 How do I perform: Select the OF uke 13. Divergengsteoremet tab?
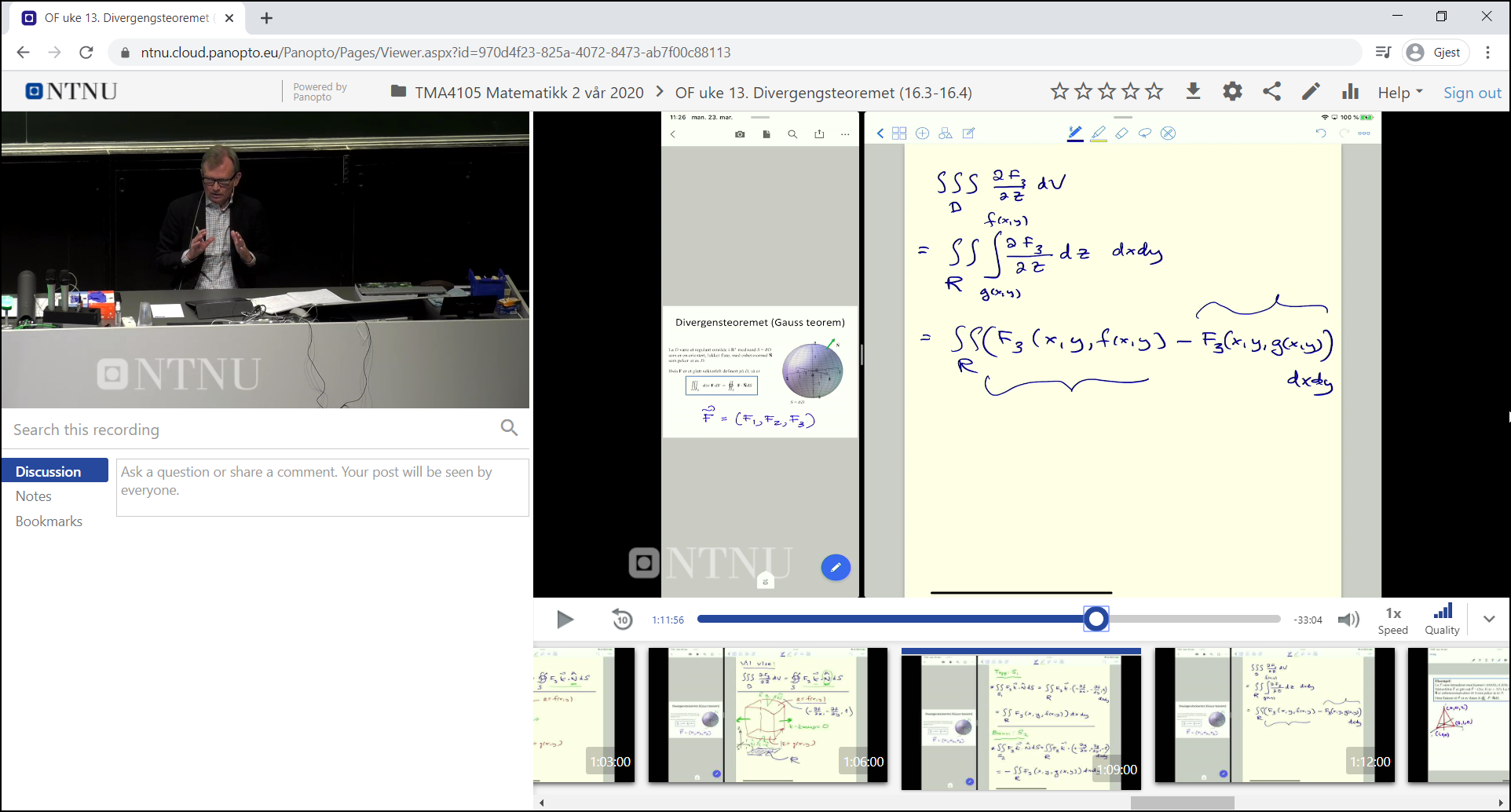(128, 18)
